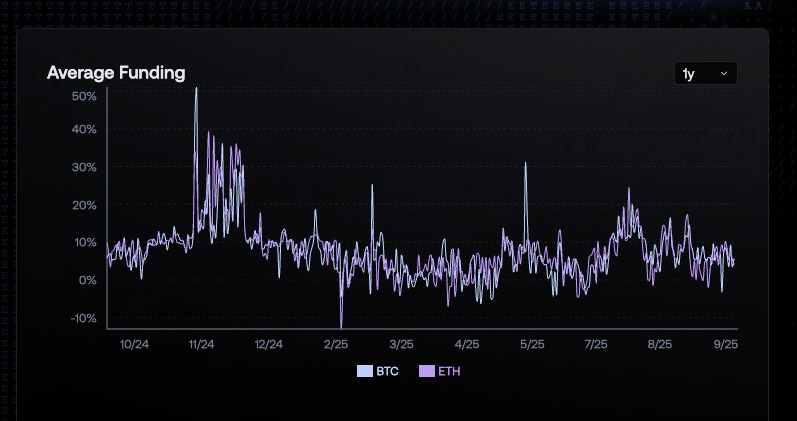Click the 20% label on the y-axis
797x421 pixels.
(x=84, y=205)
